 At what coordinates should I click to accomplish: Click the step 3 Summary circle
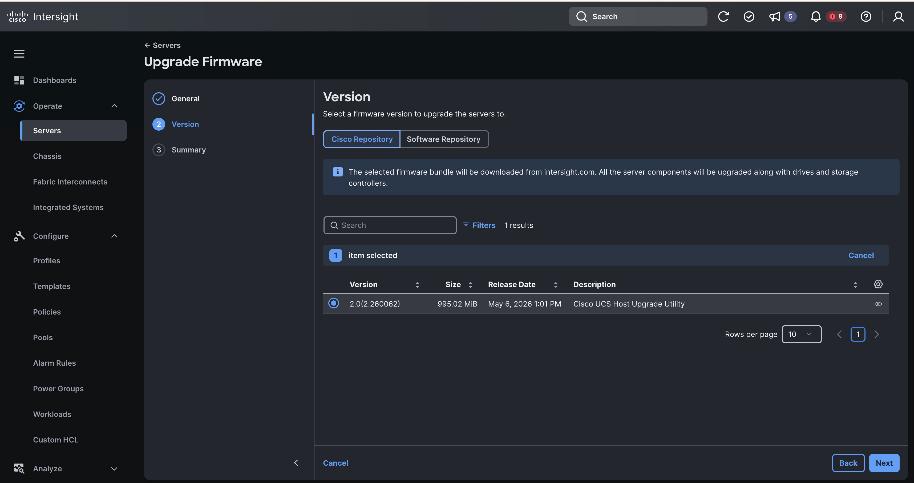coord(159,150)
